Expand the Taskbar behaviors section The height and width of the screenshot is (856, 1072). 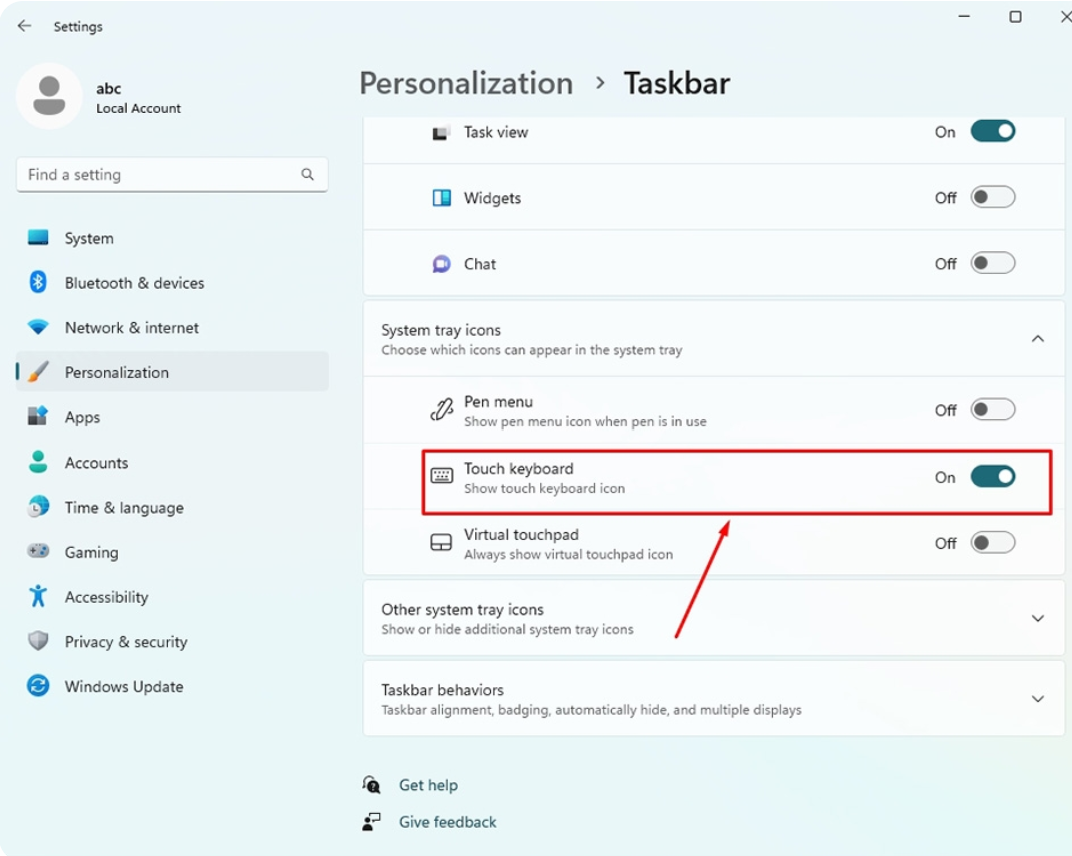click(1037, 699)
